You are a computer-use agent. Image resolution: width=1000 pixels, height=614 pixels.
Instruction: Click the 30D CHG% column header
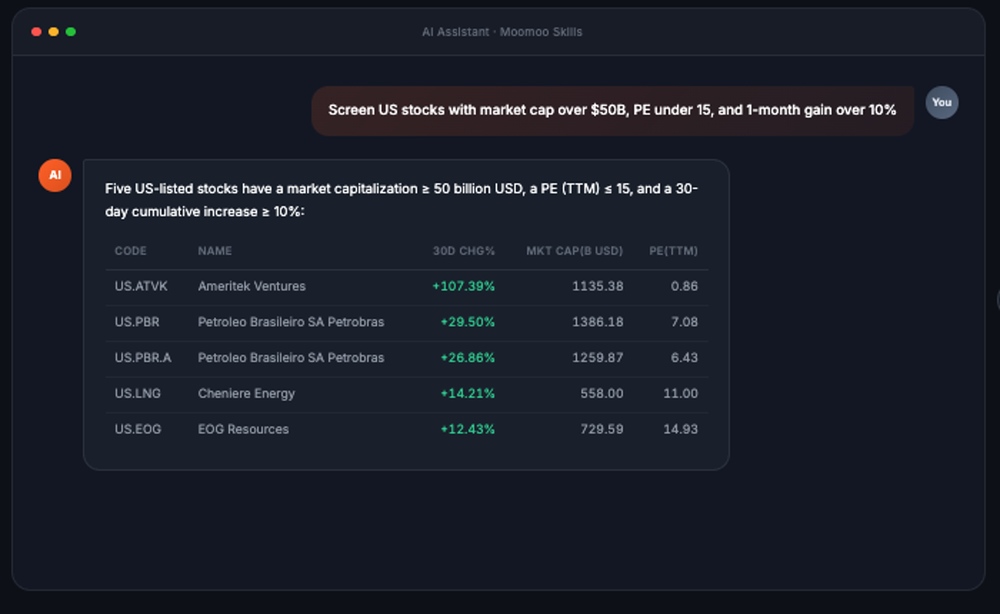pyautogui.click(x=464, y=251)
